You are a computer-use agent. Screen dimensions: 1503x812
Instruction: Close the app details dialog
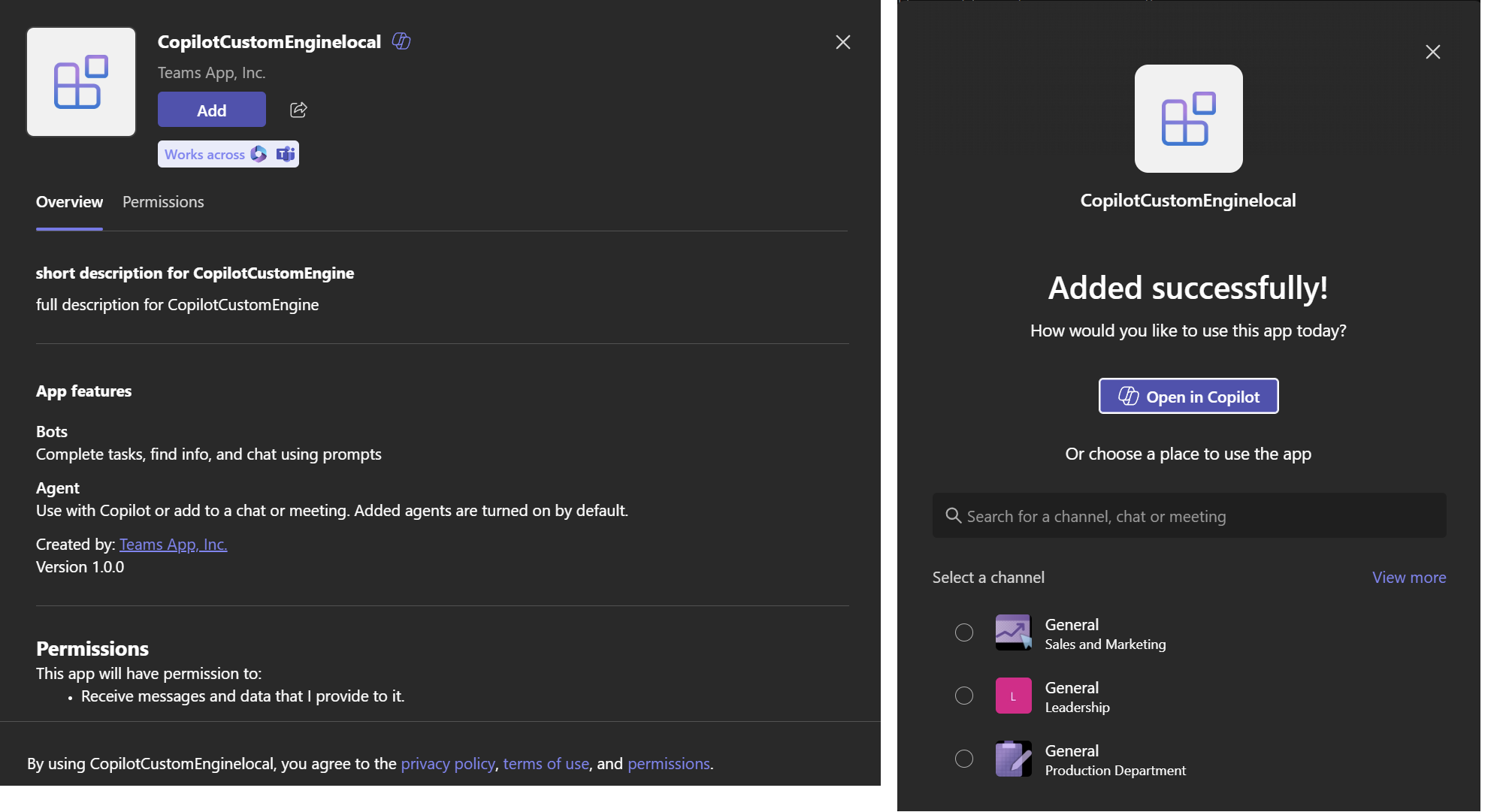(843, 42)
